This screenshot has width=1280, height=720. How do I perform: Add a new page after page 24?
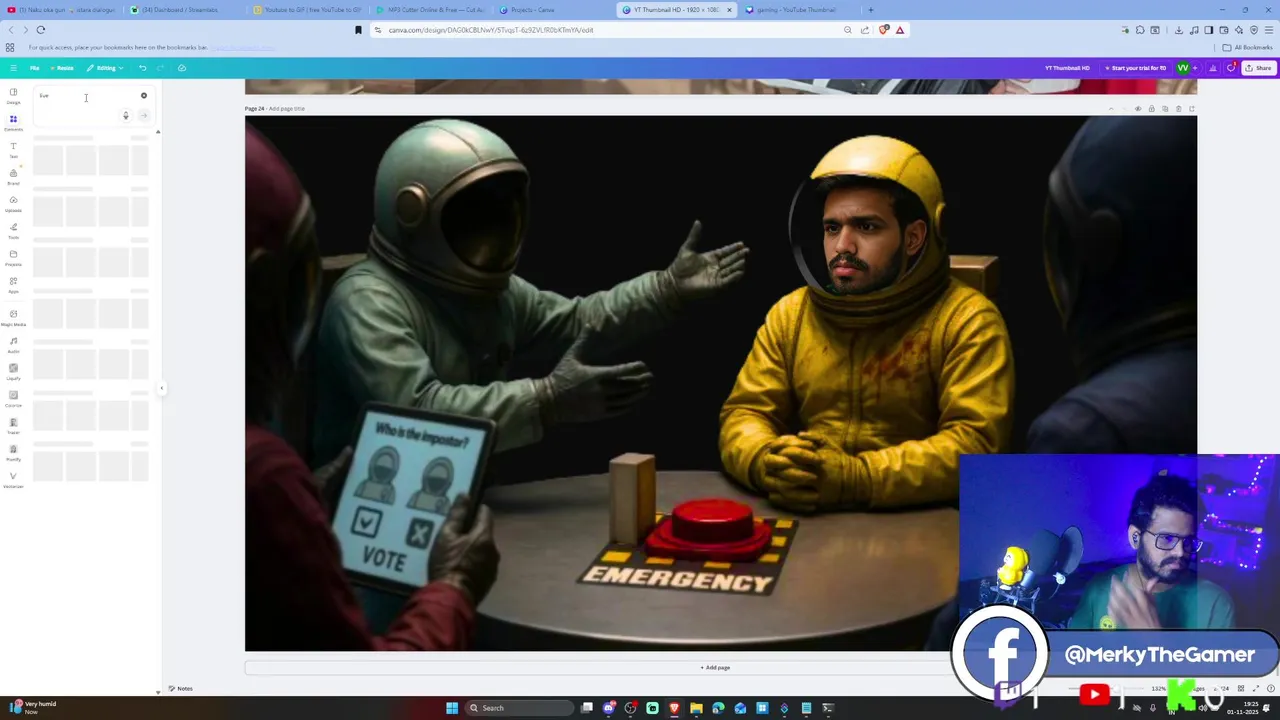1191,108
